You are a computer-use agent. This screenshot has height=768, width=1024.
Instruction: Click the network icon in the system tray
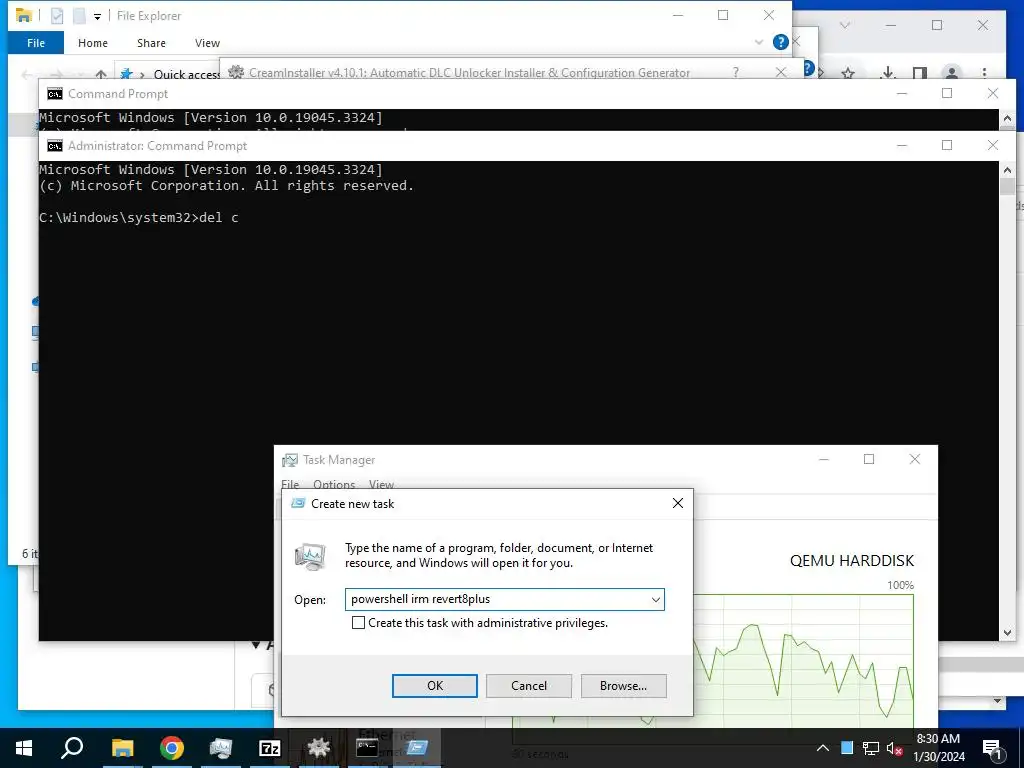[871, 748]
